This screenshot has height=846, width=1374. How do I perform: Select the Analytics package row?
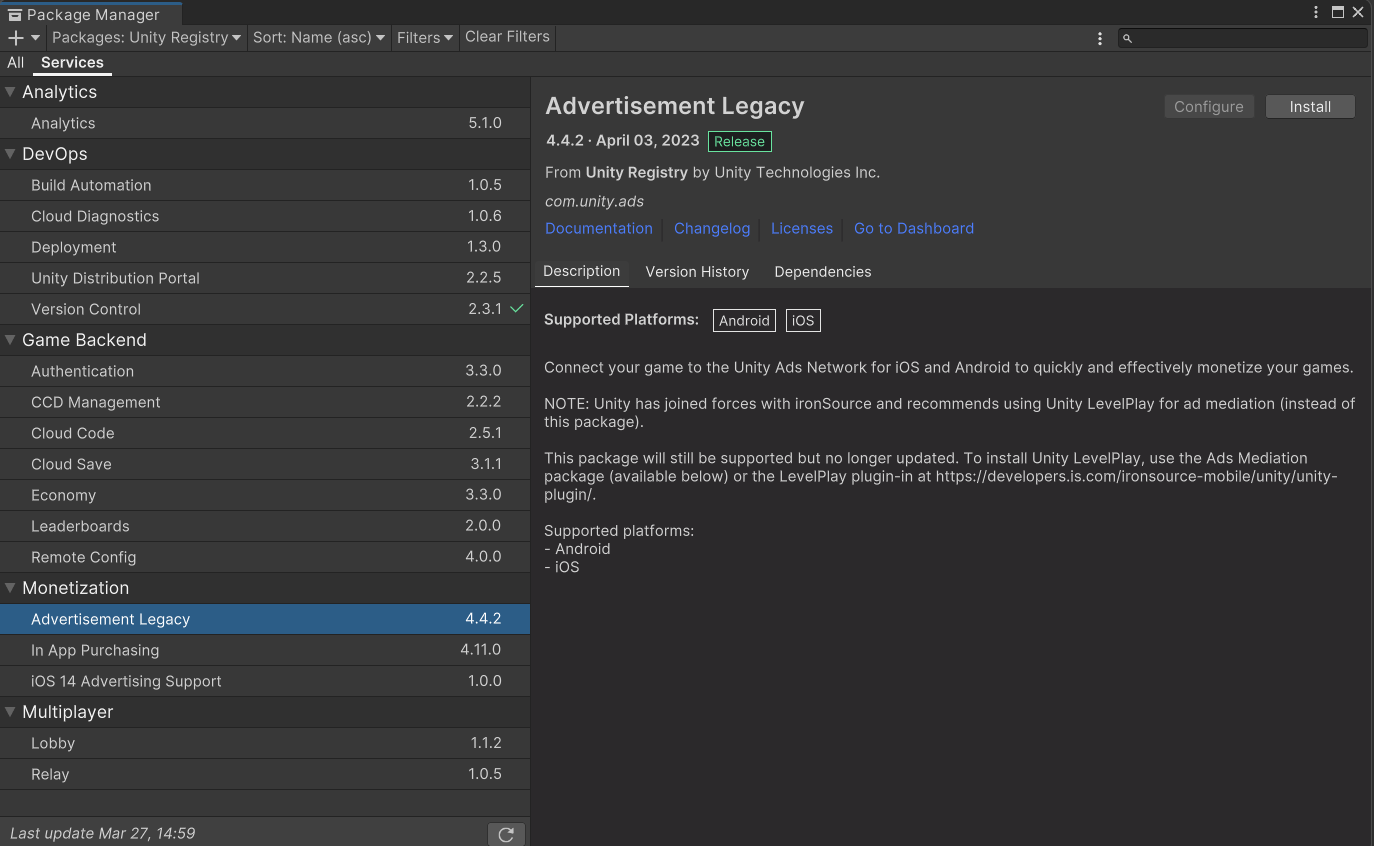pyautogui.click(x=265, y=123)
